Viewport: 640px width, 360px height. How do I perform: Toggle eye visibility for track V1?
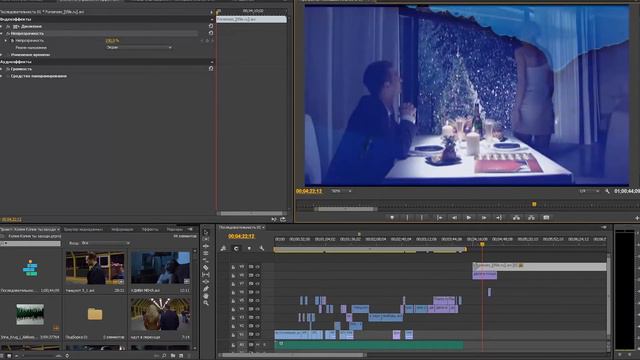point(258,335)
